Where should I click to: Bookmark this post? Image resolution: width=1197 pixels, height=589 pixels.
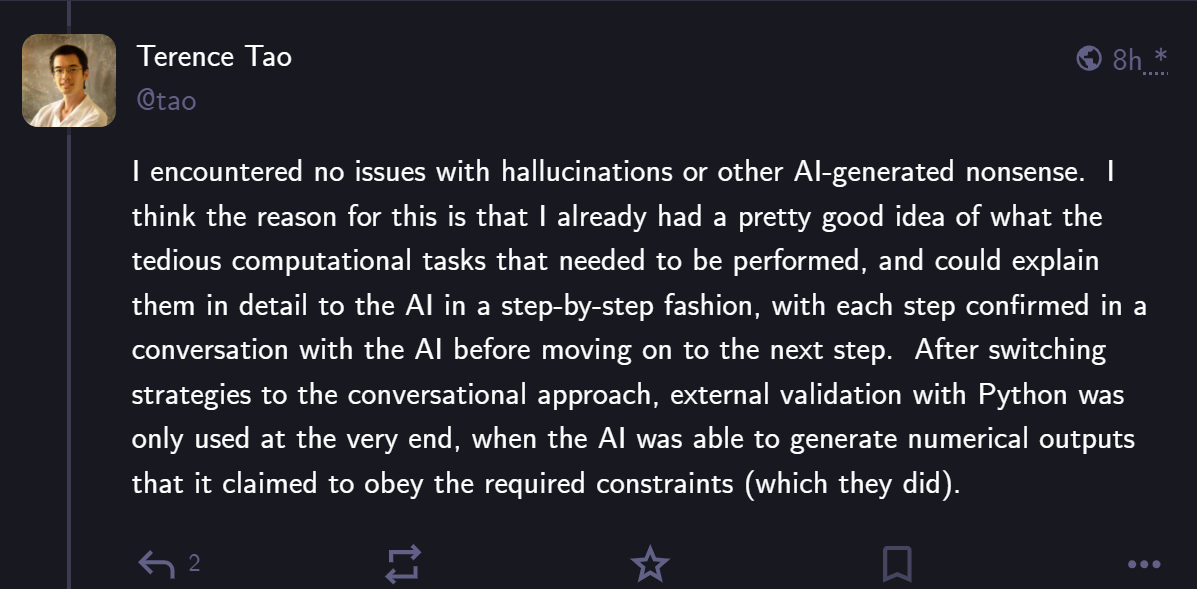click(x=897, y=564)
